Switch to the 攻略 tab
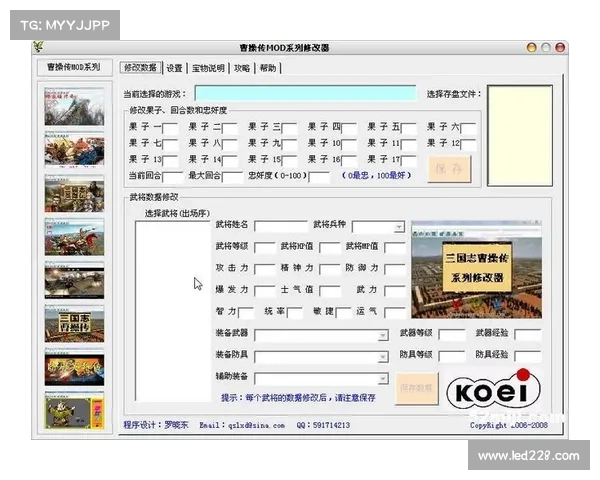Screen dimensions: 600x480 (x=242, y=68)
